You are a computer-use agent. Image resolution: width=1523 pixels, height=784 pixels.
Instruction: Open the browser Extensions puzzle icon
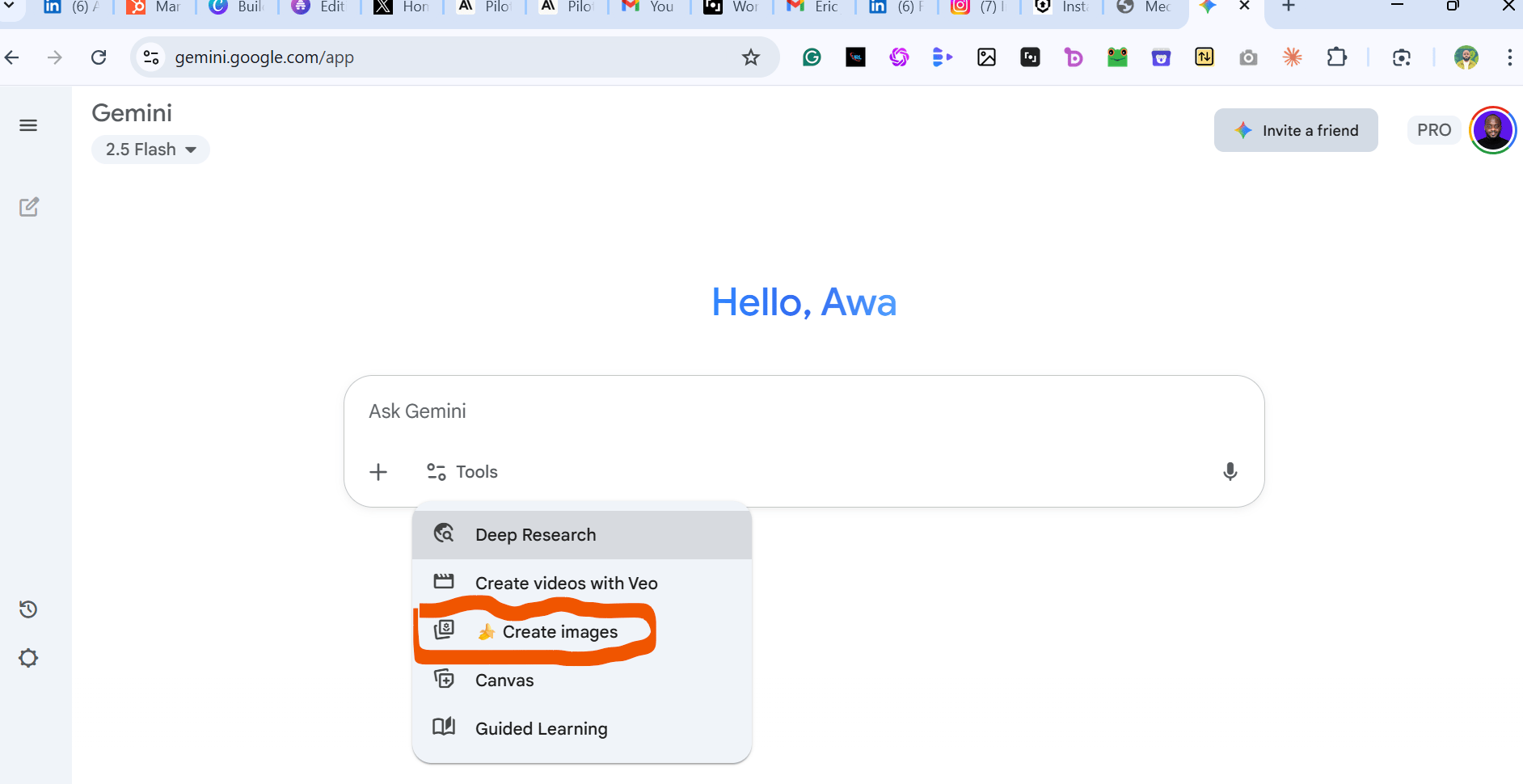1336,57
